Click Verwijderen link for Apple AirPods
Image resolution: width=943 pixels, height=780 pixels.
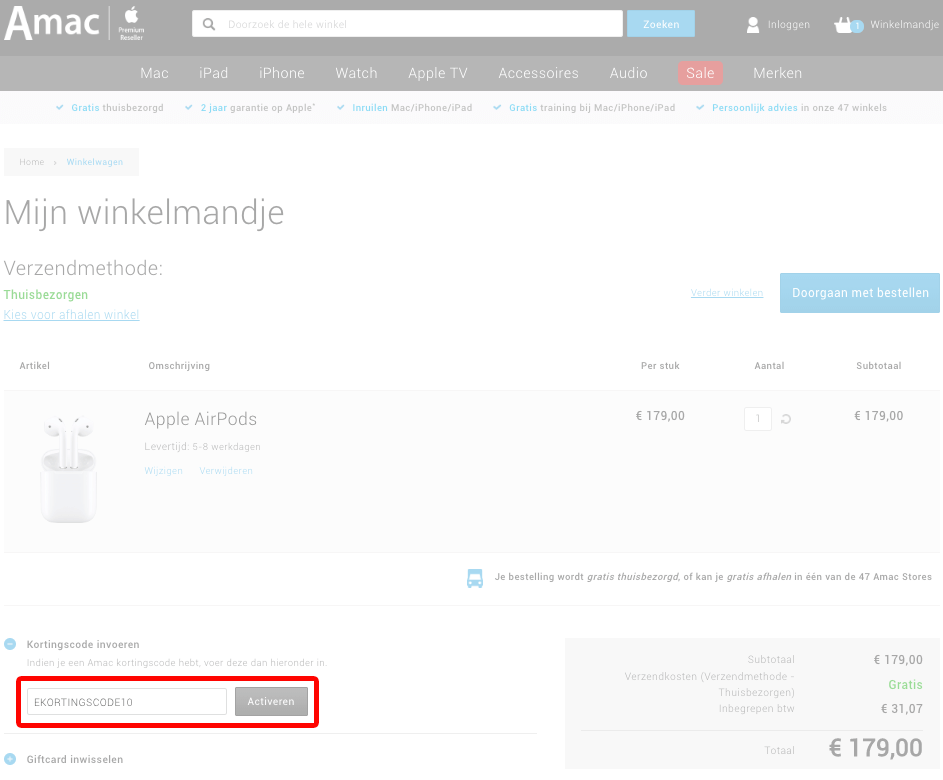coord(226,471)
